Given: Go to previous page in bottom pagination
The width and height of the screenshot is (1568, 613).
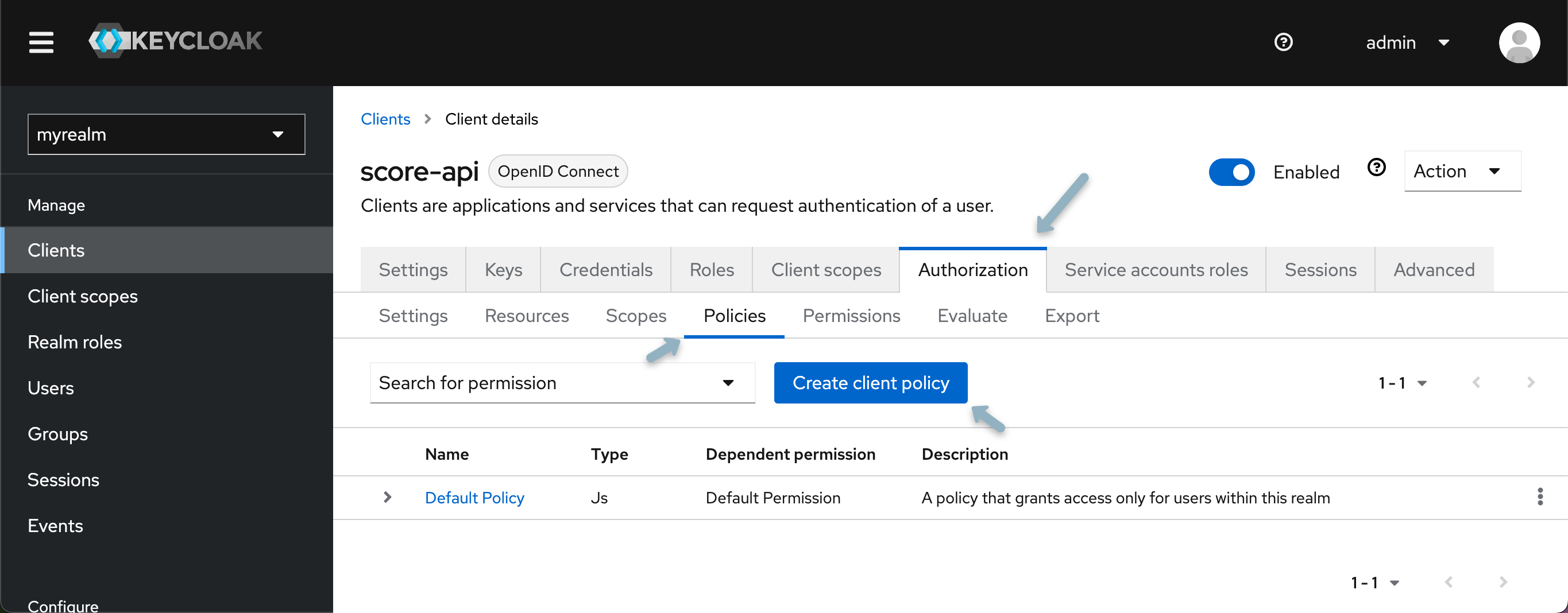Looking at the screenshot, I should [x=1449, y=582].
